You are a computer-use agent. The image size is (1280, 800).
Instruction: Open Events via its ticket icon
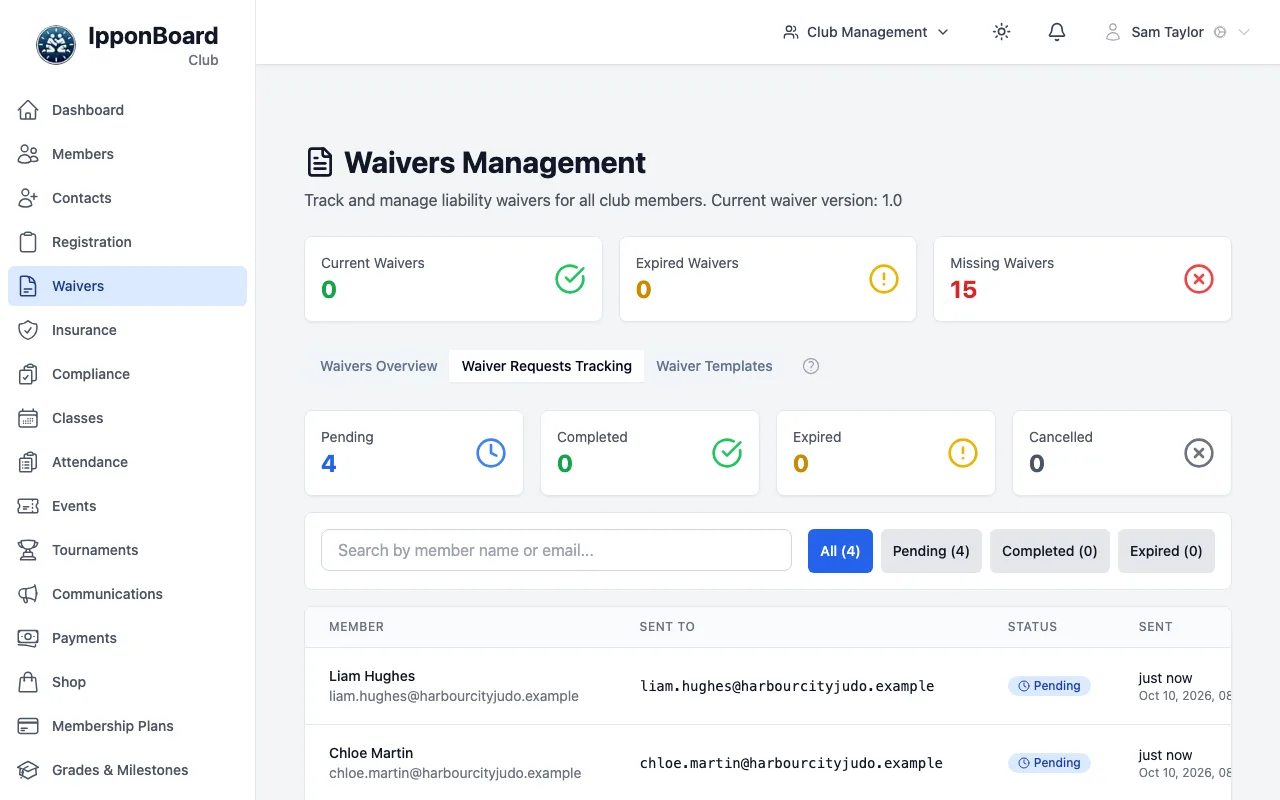(x=28, y=506)
